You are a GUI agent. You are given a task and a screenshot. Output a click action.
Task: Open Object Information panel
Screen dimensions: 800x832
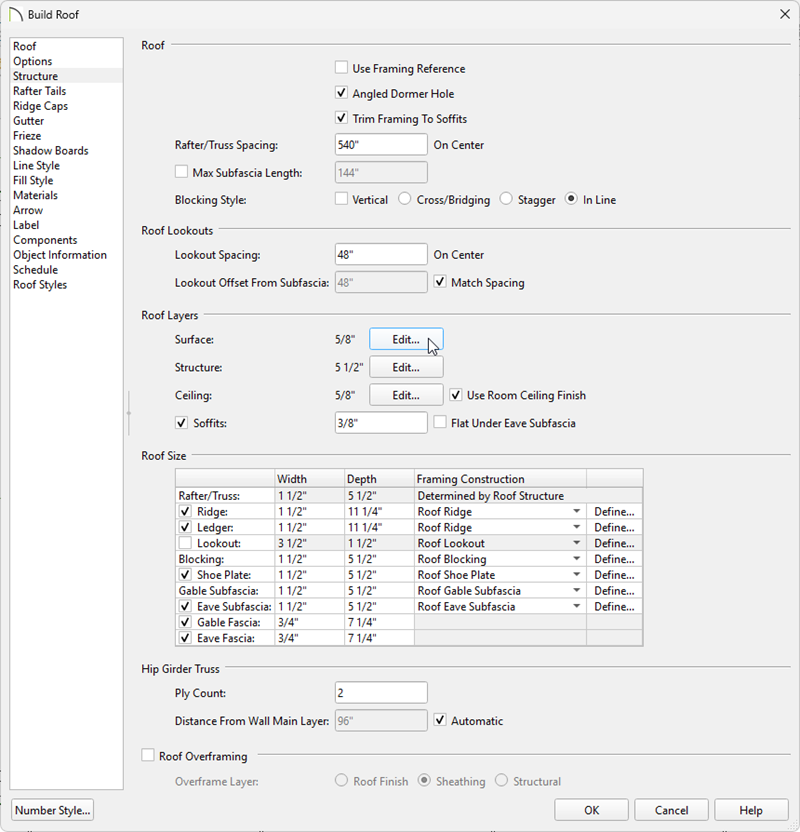pyautogui.click(x=60, y=254)
